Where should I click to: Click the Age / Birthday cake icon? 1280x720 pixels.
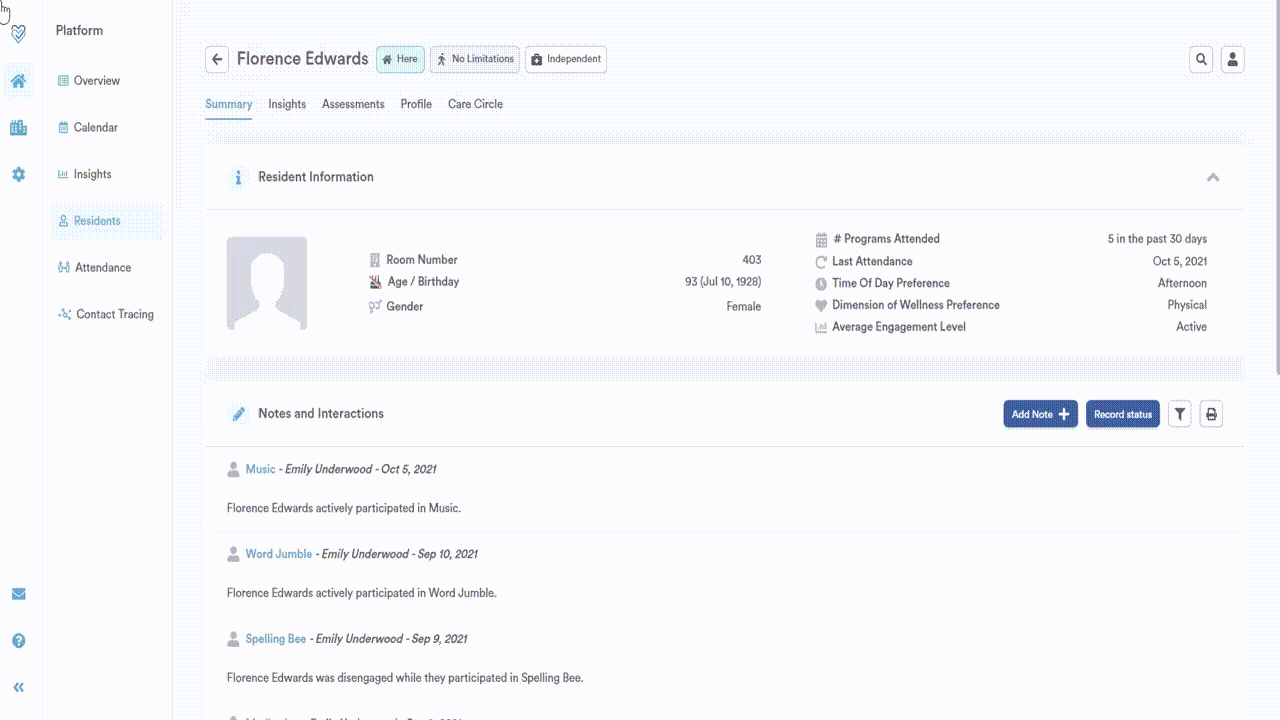(375, 282)
